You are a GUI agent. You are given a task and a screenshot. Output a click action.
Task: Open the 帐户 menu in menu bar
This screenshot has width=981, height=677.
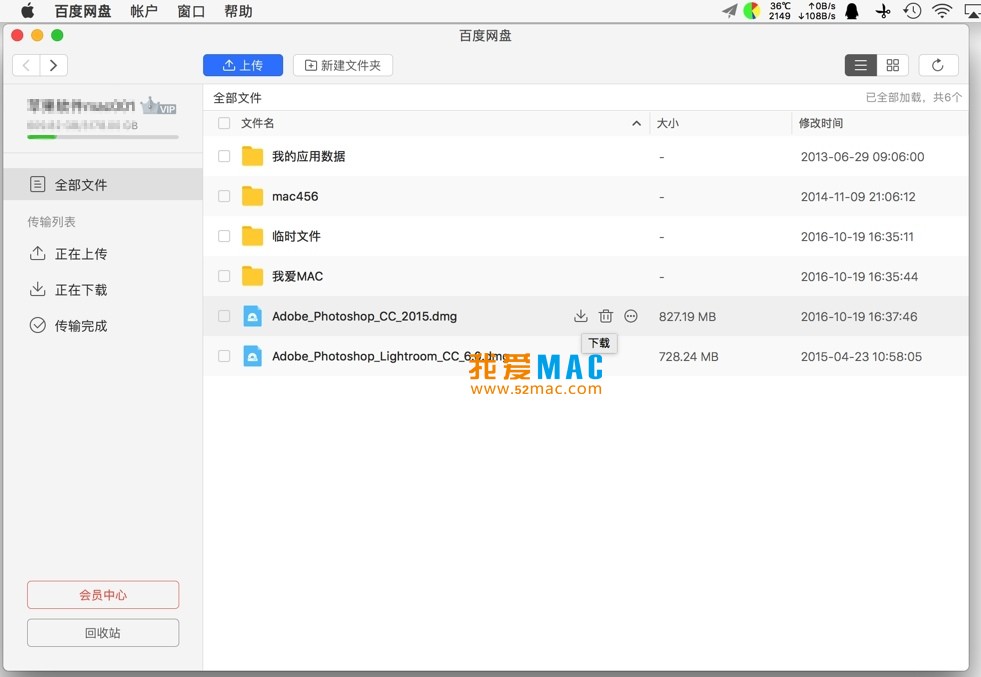pos(144,11)
